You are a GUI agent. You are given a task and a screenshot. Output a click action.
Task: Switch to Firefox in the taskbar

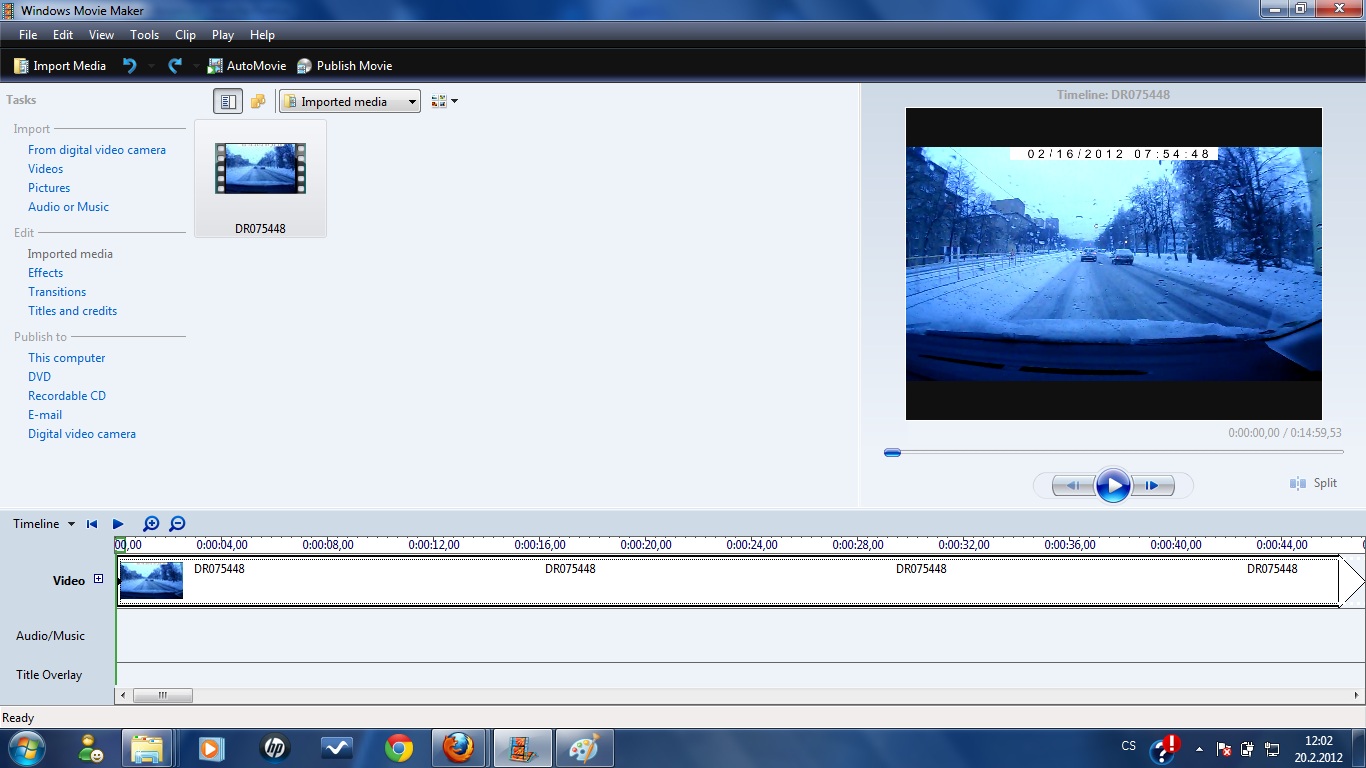pyautogui.click(x=458, y=748)
